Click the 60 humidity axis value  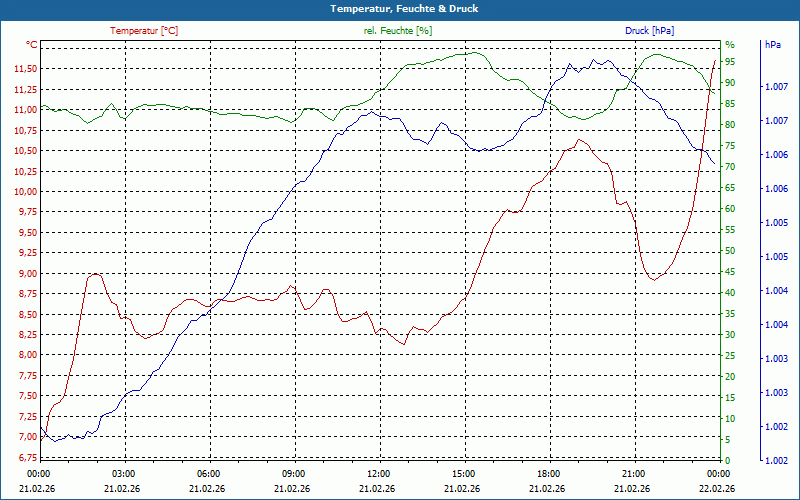tap(731, 209)
